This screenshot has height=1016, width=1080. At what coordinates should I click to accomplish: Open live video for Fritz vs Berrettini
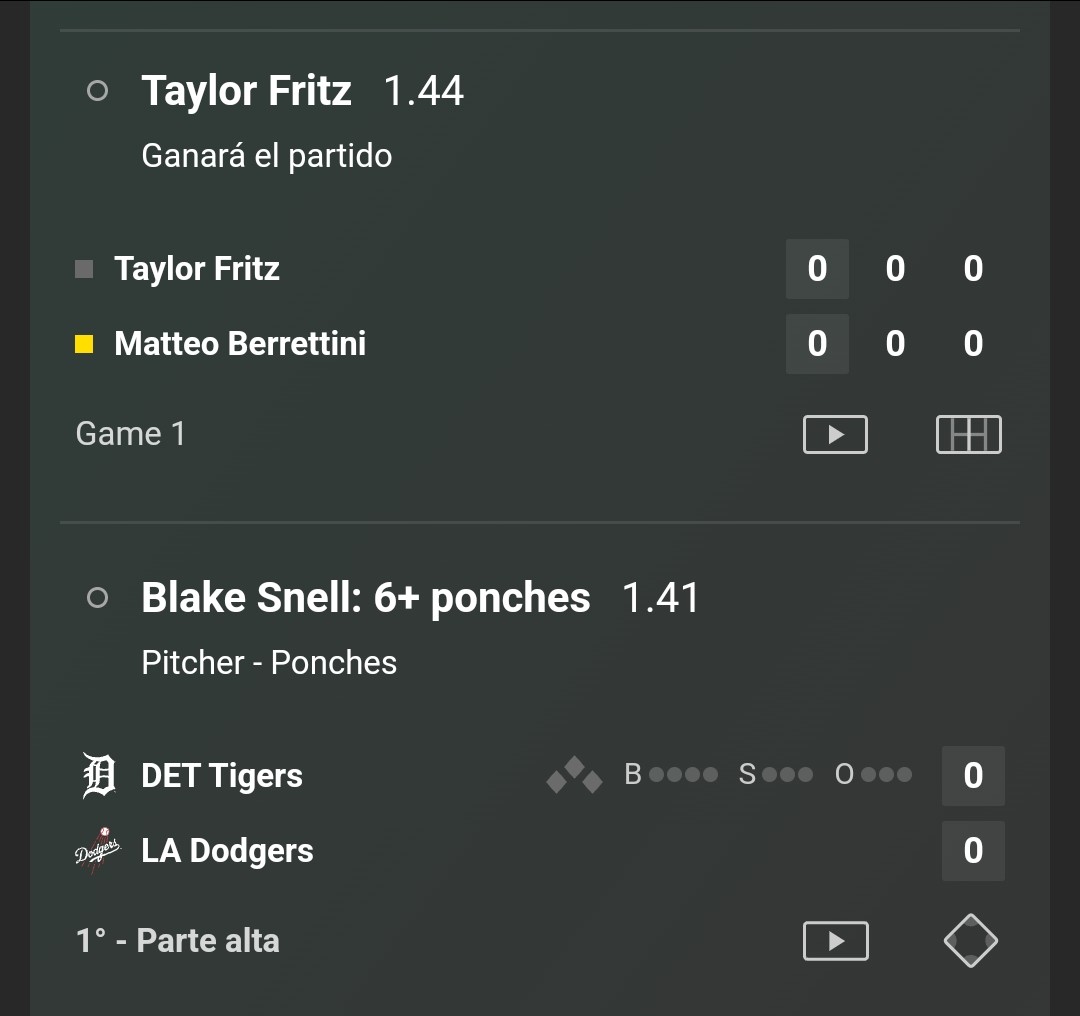tap(835, 435)
